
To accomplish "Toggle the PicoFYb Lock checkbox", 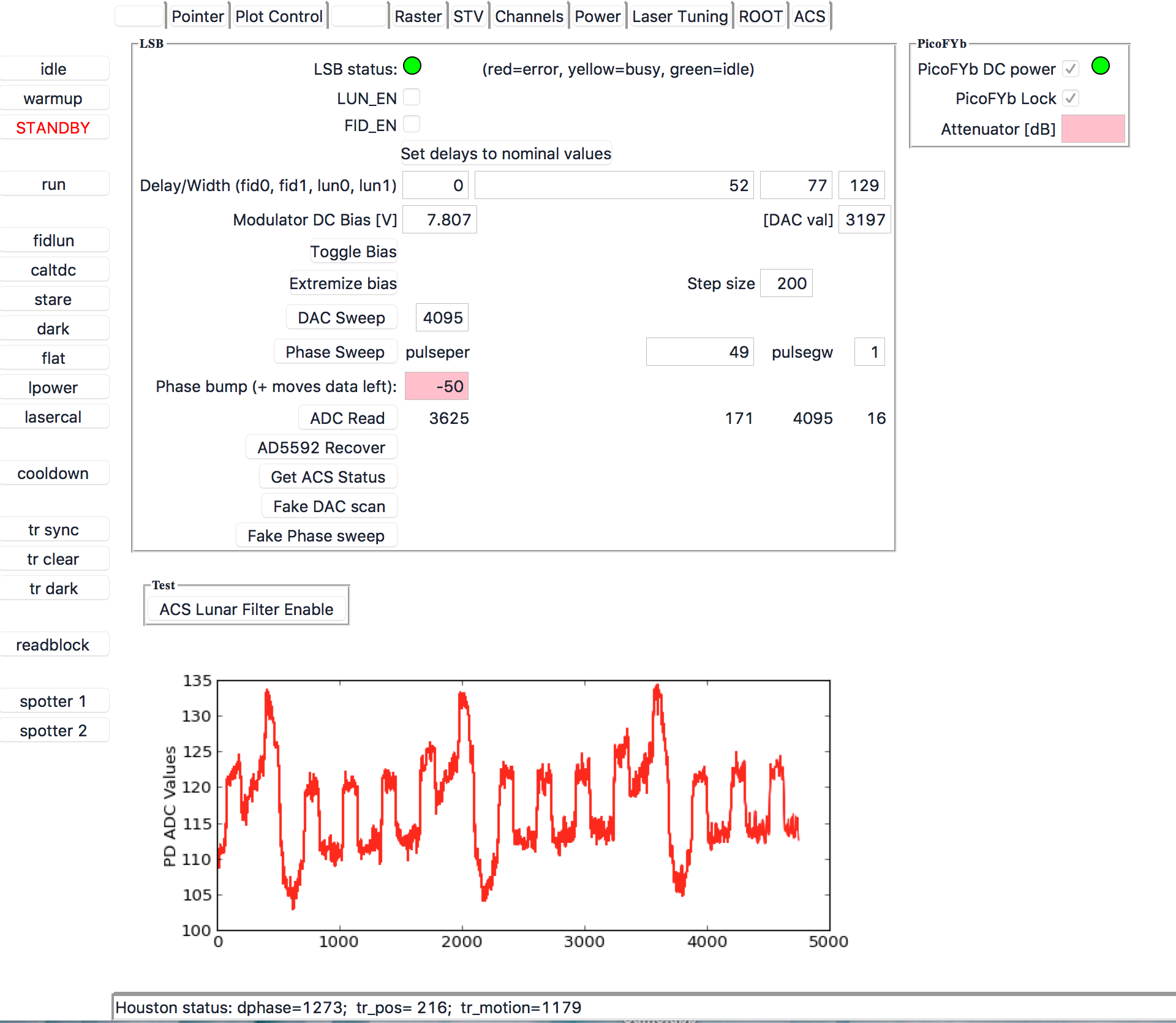I will (x=1070, y=98).
